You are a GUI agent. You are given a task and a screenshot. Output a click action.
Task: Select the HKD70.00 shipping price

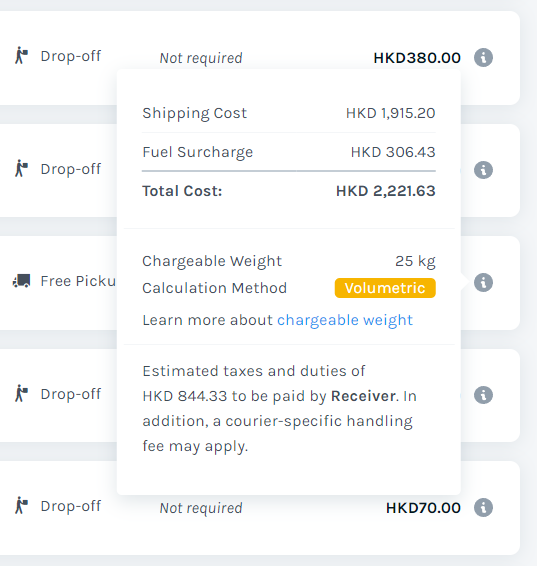[x=423, y=508]
